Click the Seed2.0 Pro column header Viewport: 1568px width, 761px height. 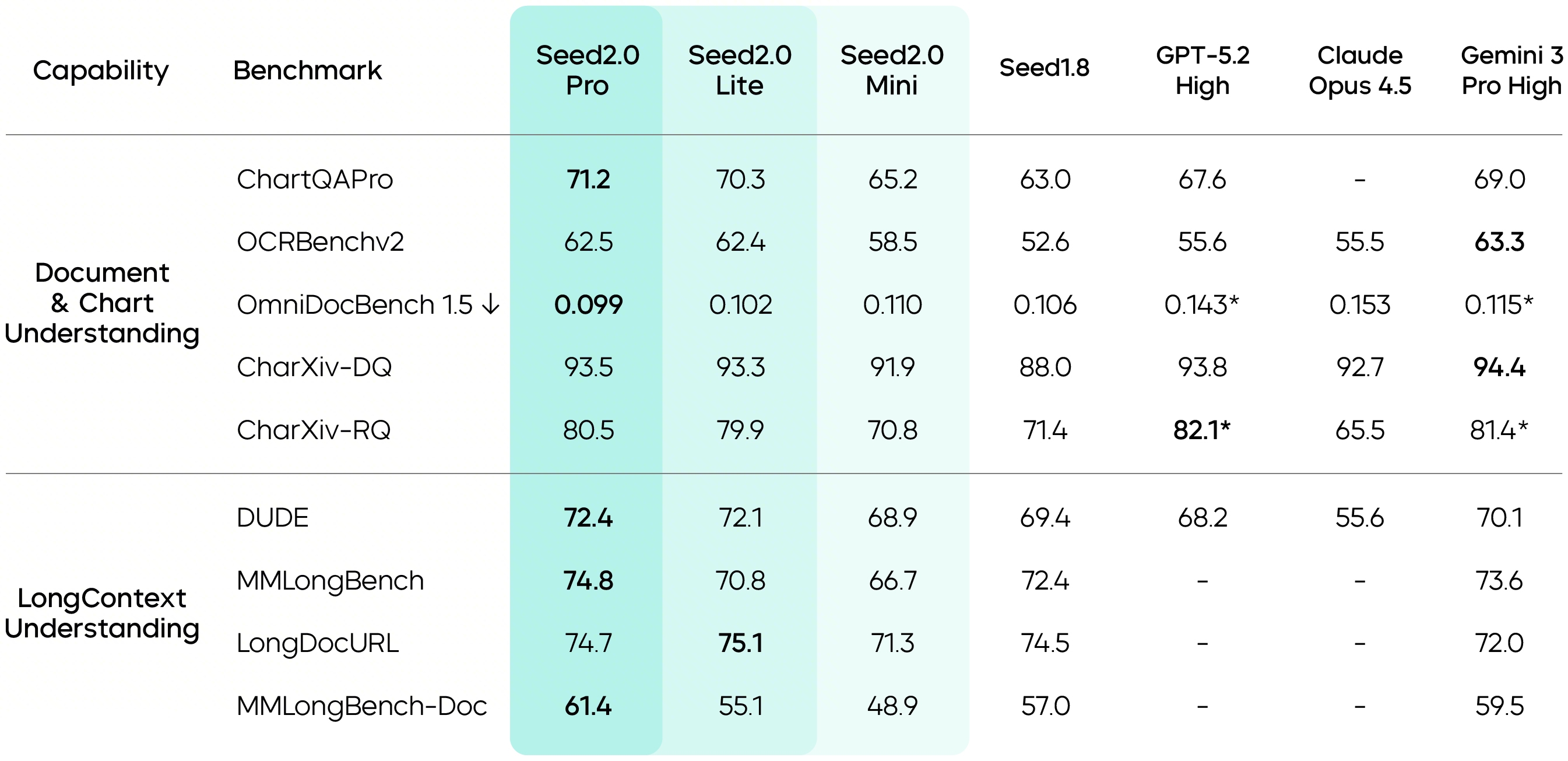pyautogui.click(x=587, y=71)
